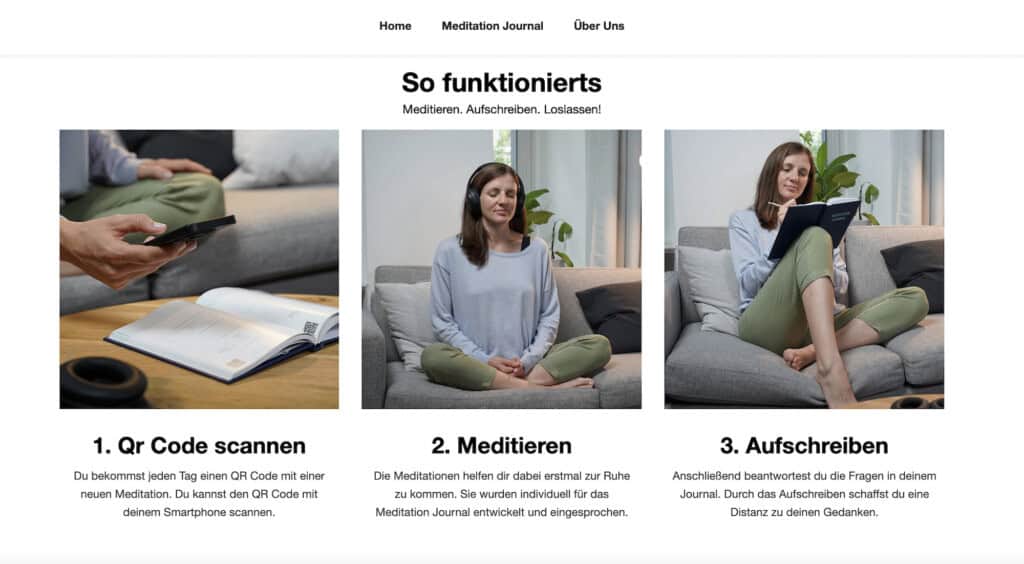The width and height of the screenshot is (1024, 564).
Task: Open the woman writing in journal photo
Action: click(804, 269)
